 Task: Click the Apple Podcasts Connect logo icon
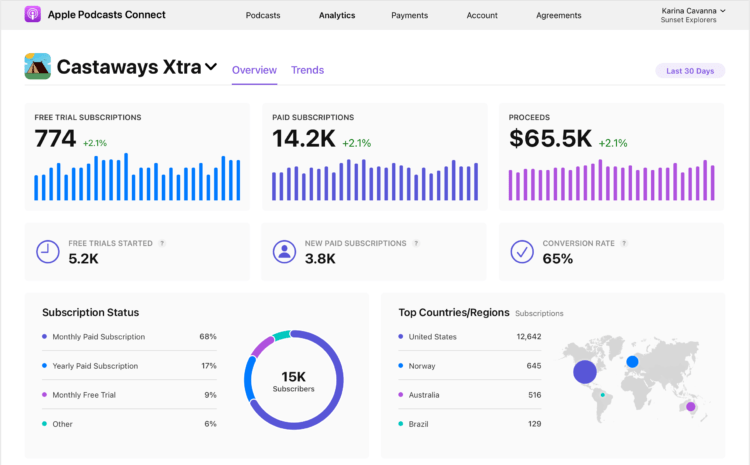point(33,14)
